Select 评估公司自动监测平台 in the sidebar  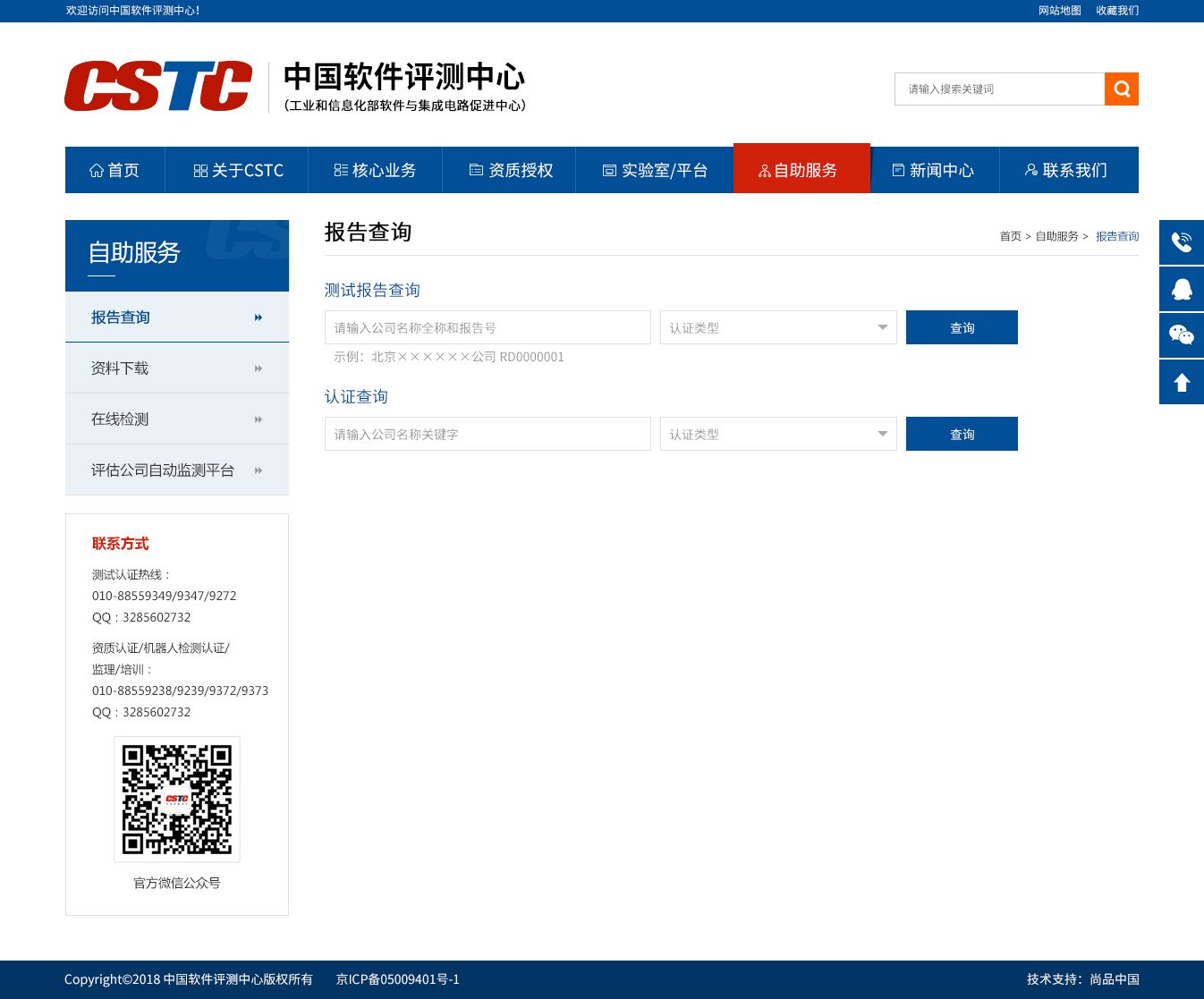[163, 470]
